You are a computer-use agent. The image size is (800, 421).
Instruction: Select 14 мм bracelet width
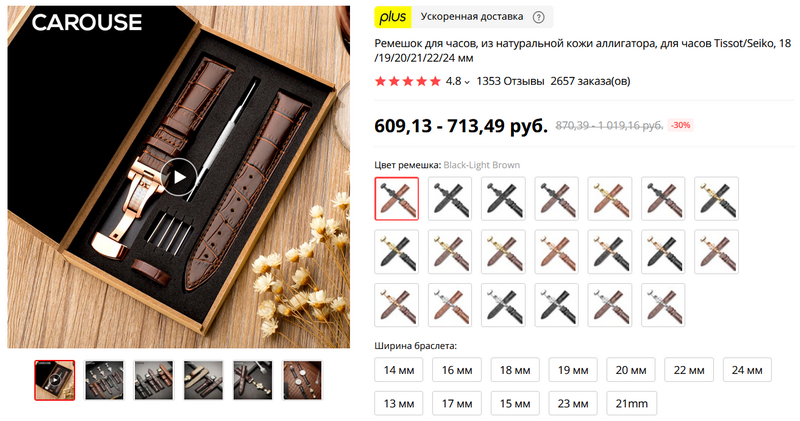399,370
